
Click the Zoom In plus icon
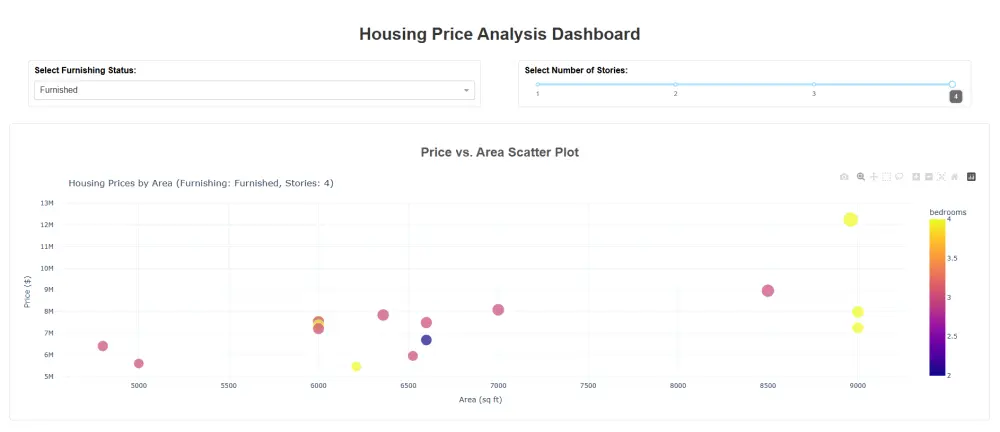916,177
